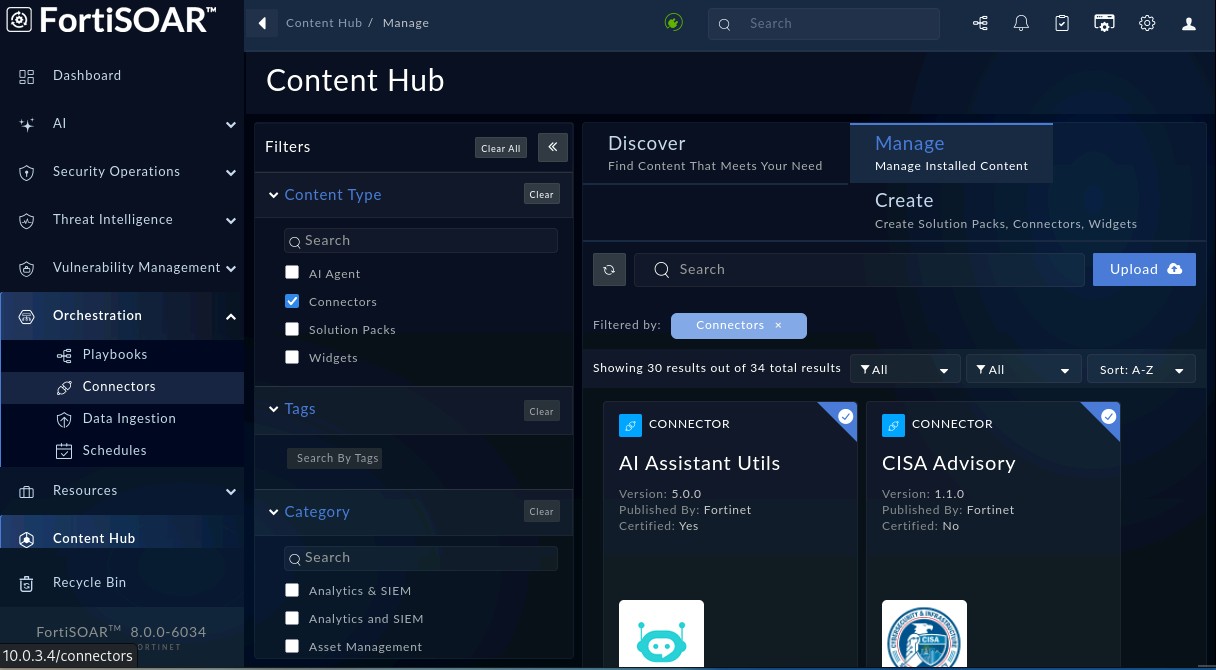Expand the Resources menu chevron
The height and width of the screenshot is (670, 1216).
231,492
